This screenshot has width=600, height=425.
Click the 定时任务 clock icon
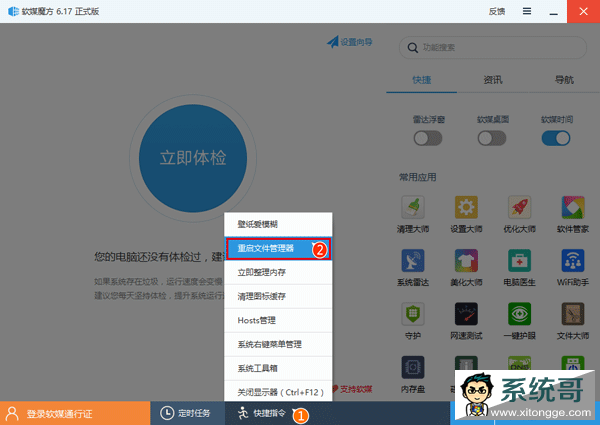[167, 413]
